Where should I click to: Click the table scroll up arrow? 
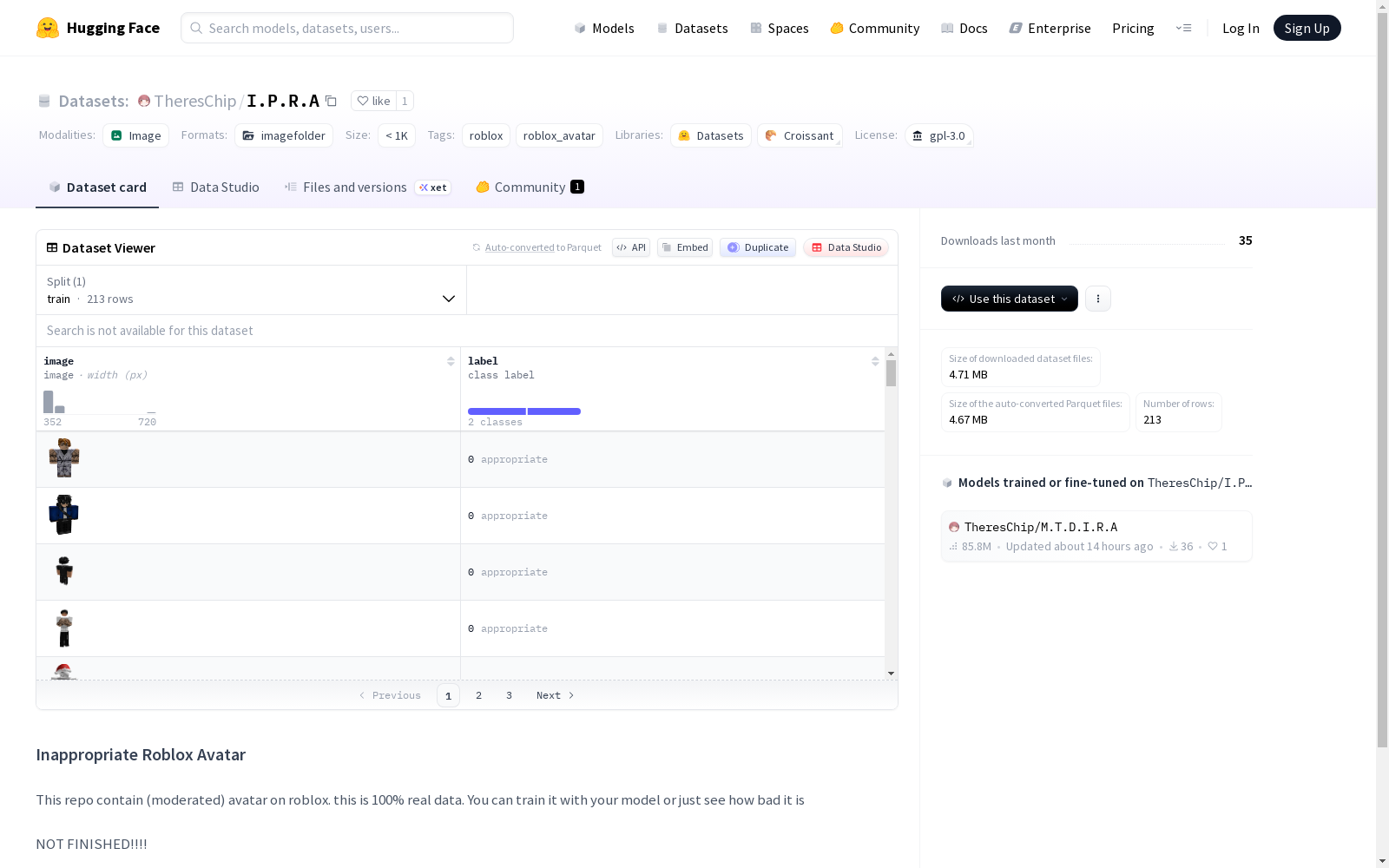pos(891,354)
